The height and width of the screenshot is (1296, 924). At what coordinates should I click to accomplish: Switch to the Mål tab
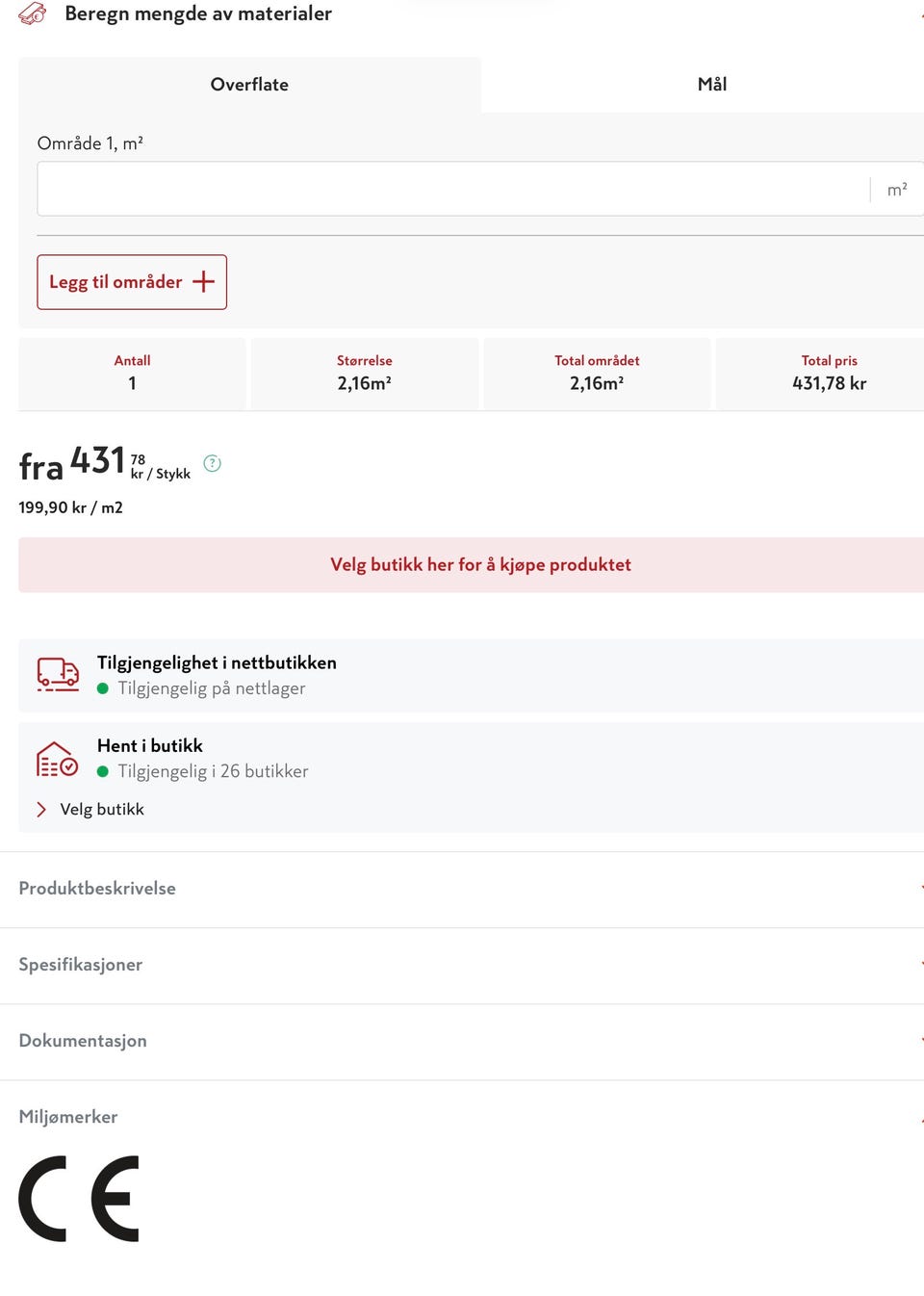pyautogui.click(x=712, y=85)
